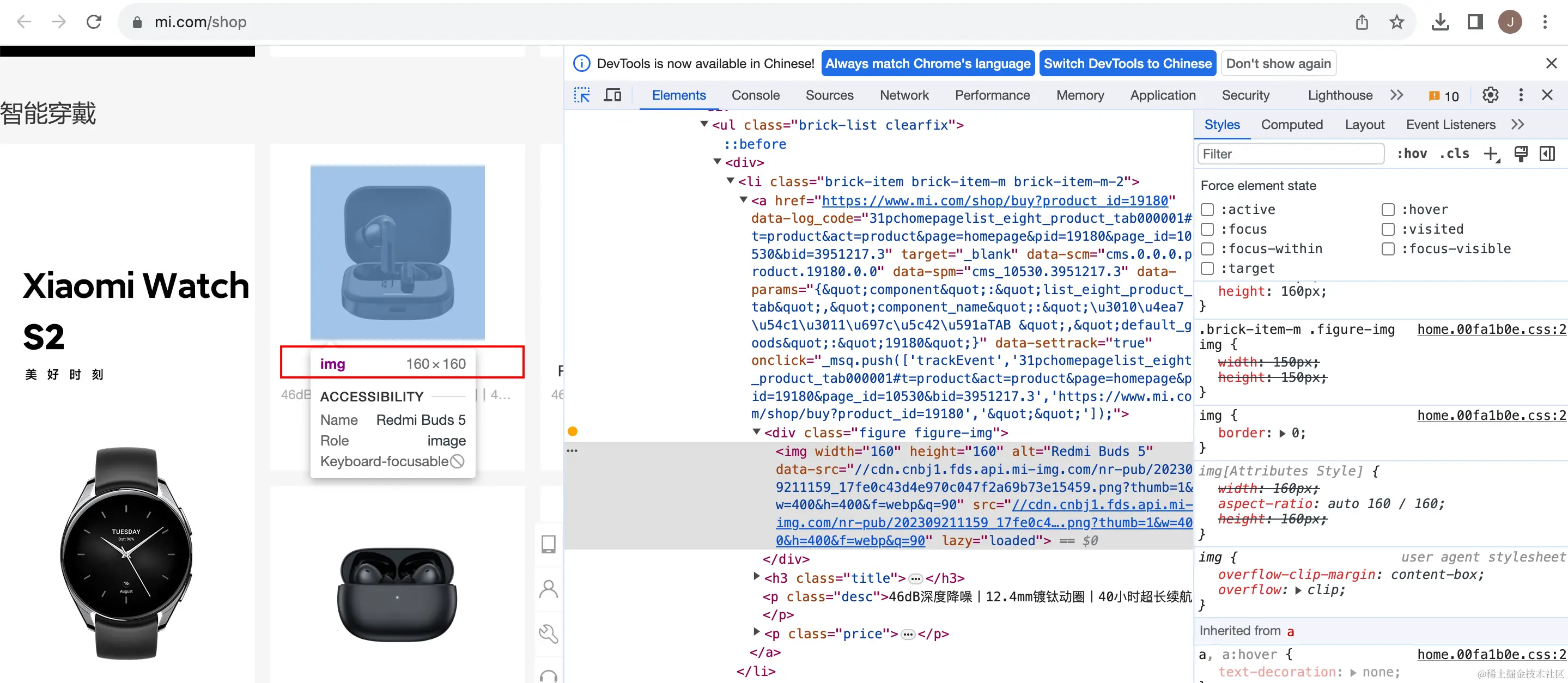The height and width of the screenshot is (683, 1568).
Task: Open DevTools settings gear
Action: 1490,95
